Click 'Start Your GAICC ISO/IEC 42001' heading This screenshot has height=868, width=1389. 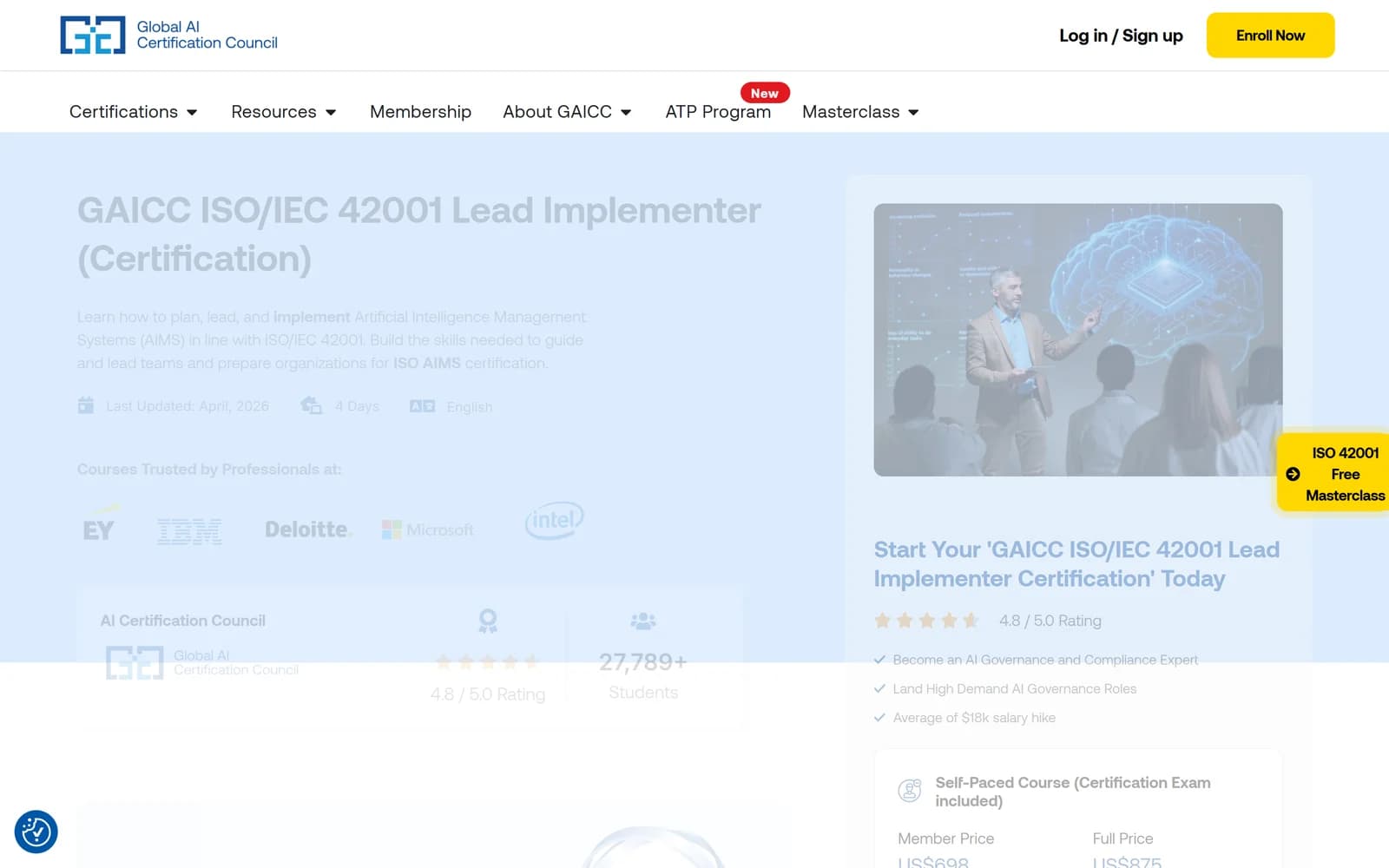click(1076, 564)
